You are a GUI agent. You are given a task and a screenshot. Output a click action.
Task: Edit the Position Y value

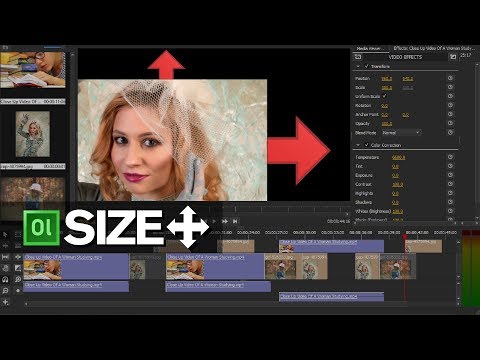pyautogui.click(x=408, y=78)
